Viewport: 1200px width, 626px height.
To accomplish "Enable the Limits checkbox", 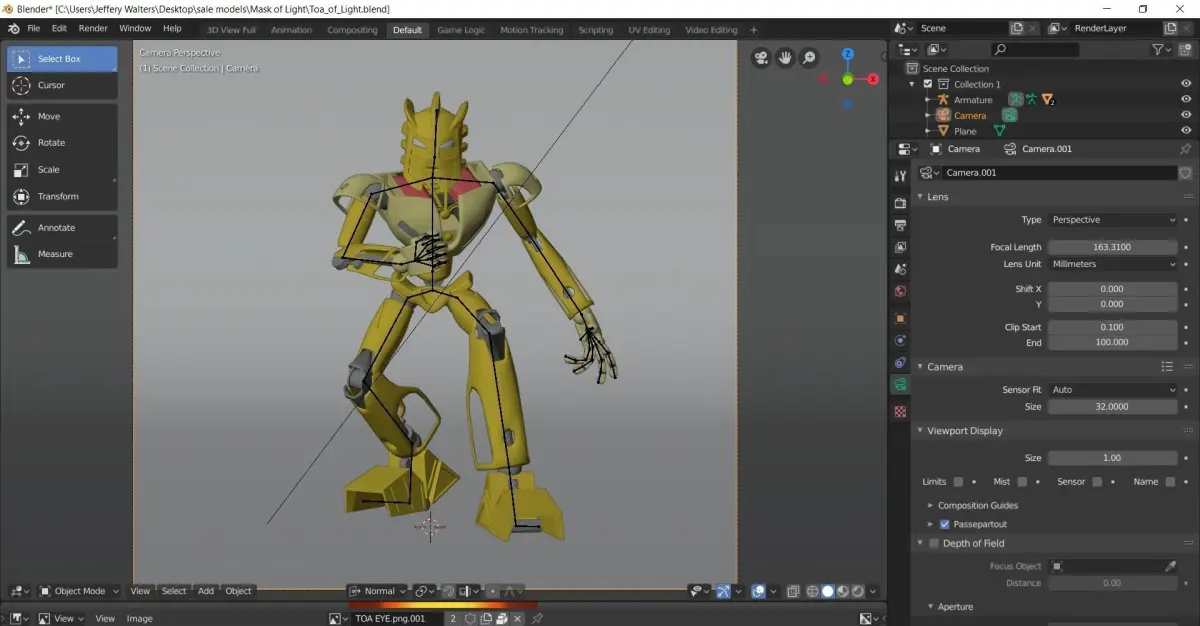I will [958, 482].
